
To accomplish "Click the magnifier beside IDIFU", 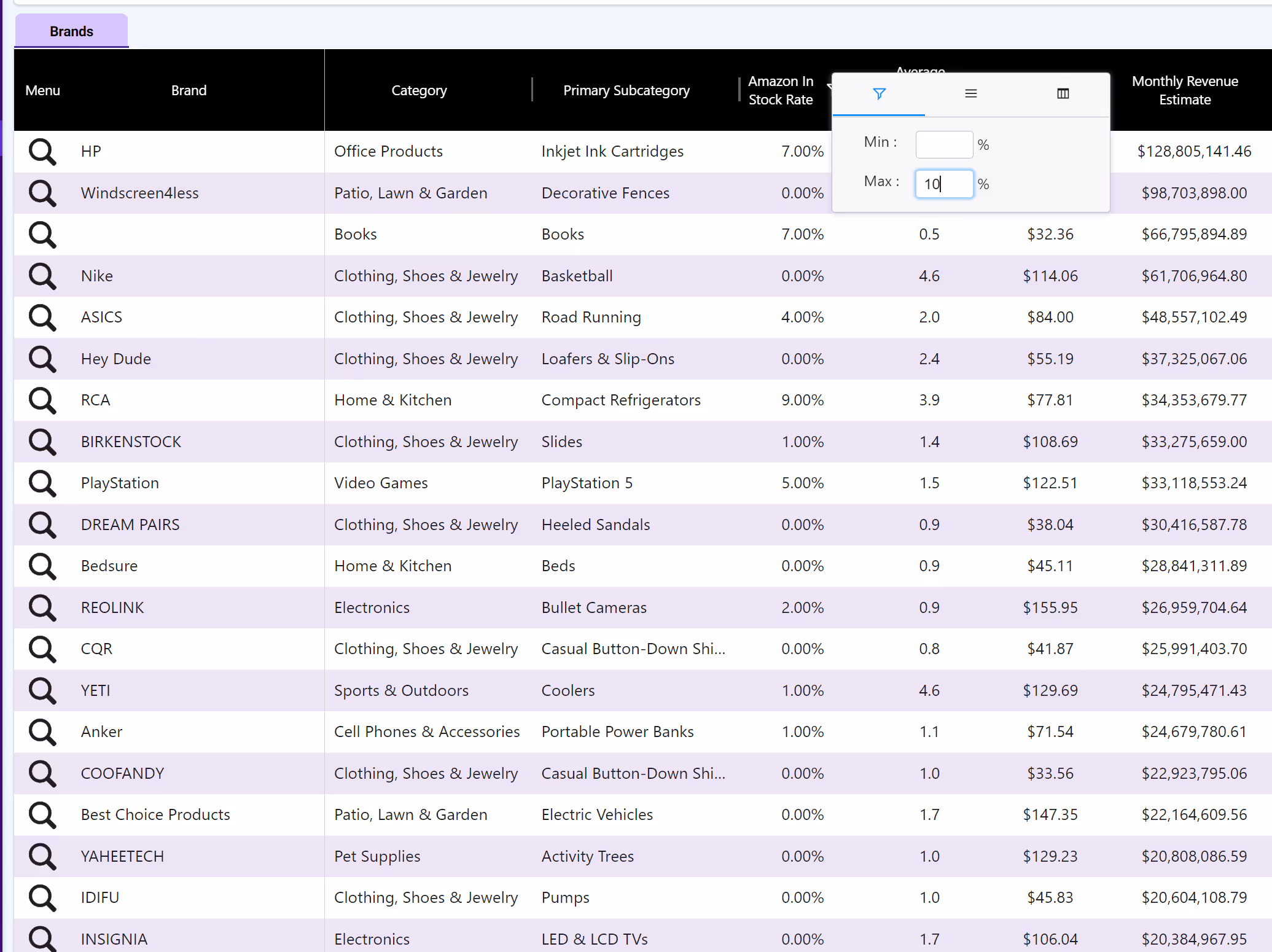I will click(42, 898).
